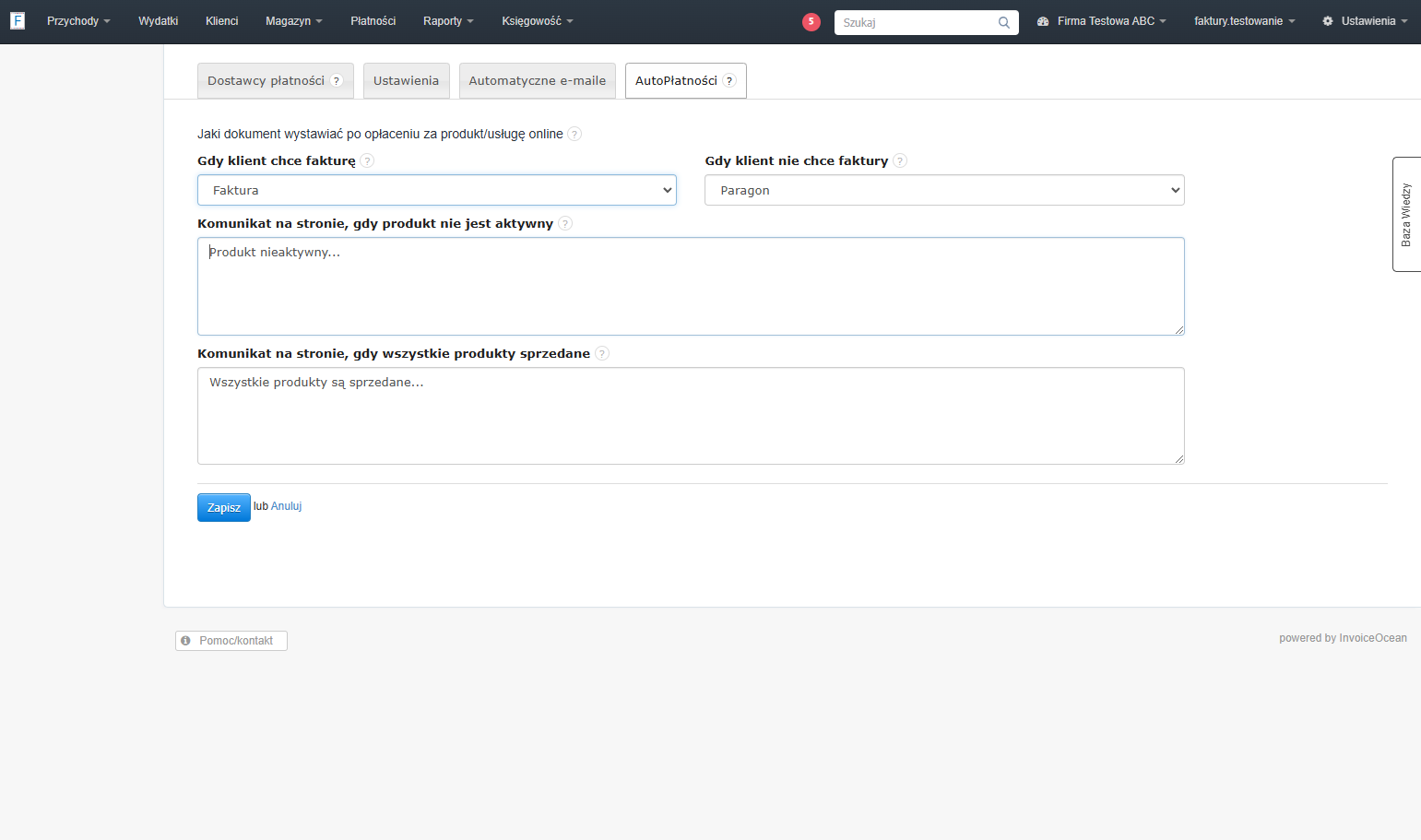Go to Klienci in the top menu

(x=222, y=21)
